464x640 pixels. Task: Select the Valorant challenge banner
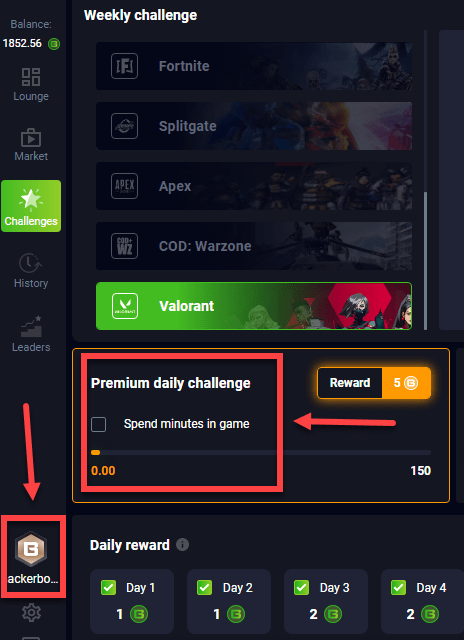(254, 306)
